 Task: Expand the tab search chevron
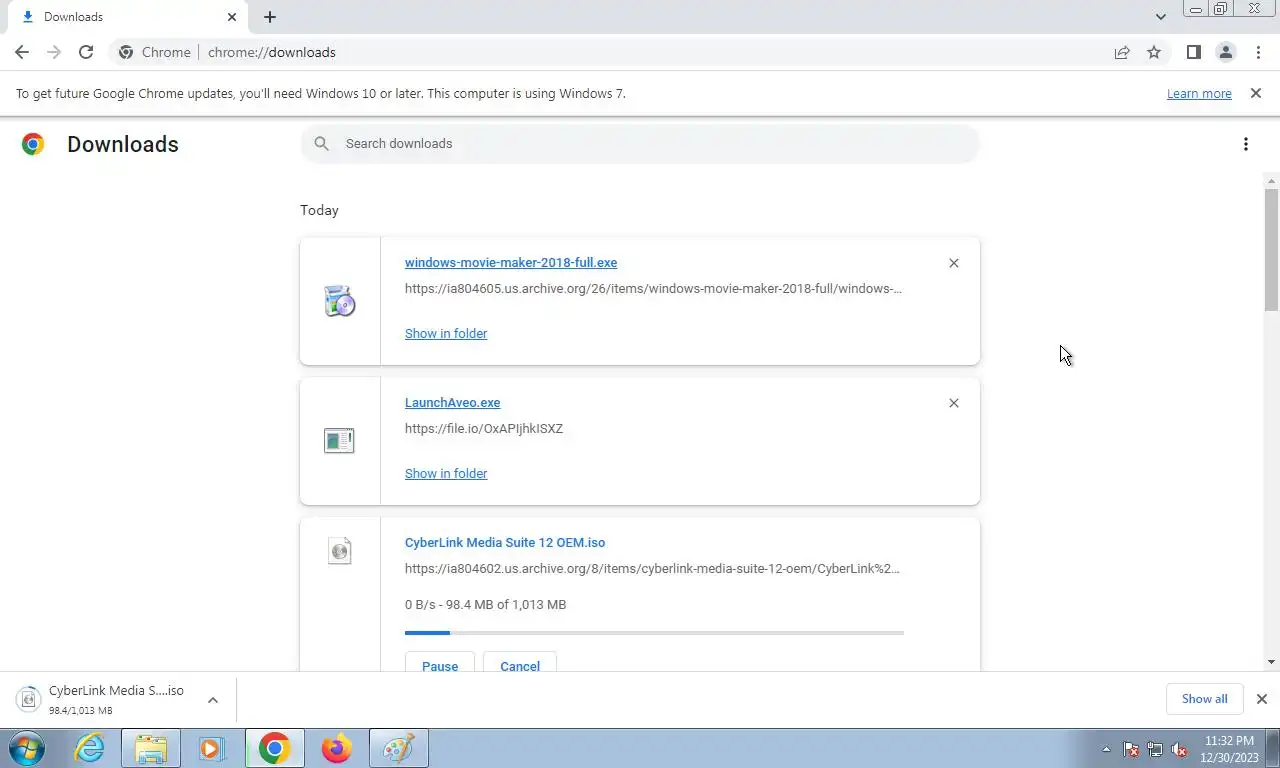click(x=1160, y=17)
